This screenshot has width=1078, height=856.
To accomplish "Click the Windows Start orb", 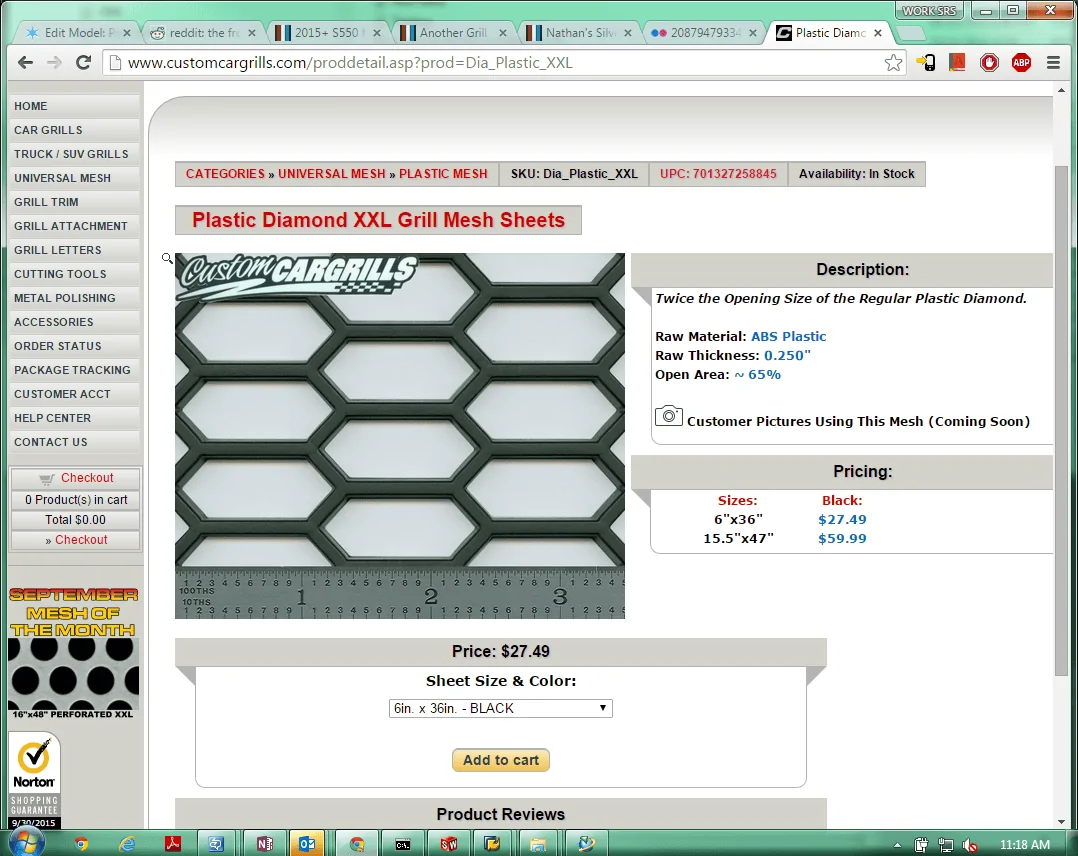I will coord(27,843).
